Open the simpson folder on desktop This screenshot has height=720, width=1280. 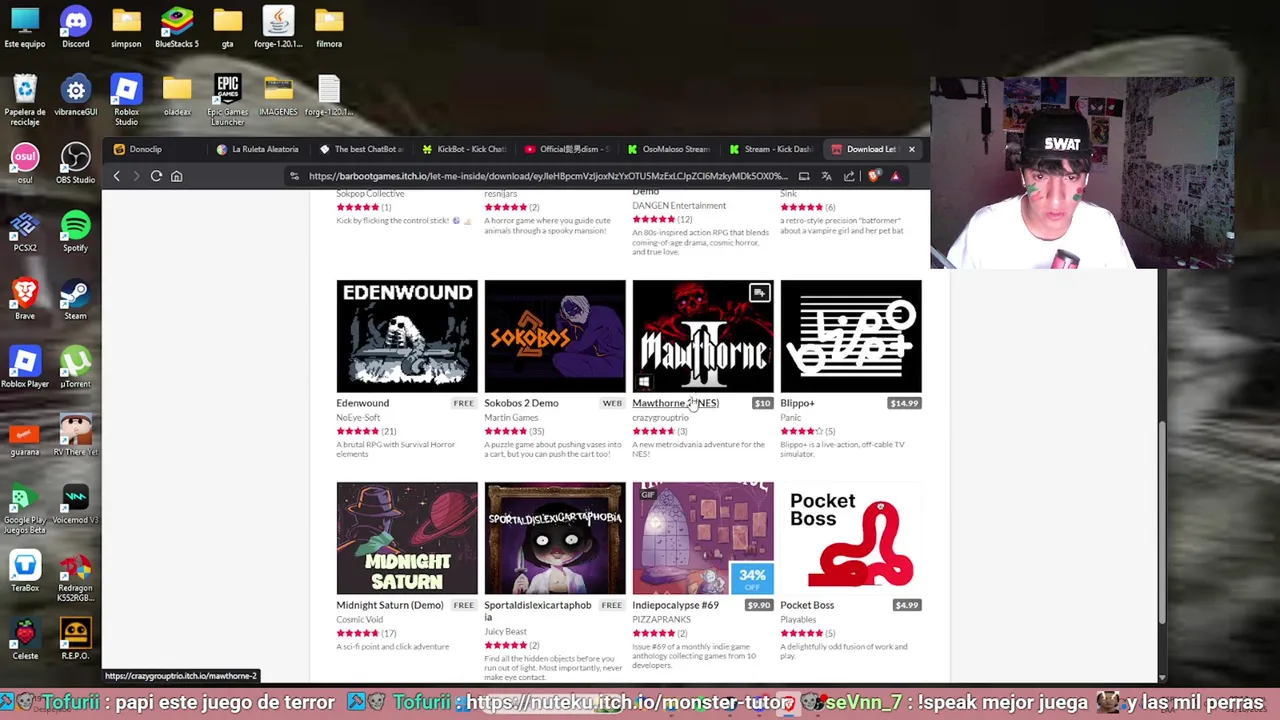pyautogui.click(x=126, y=27)
